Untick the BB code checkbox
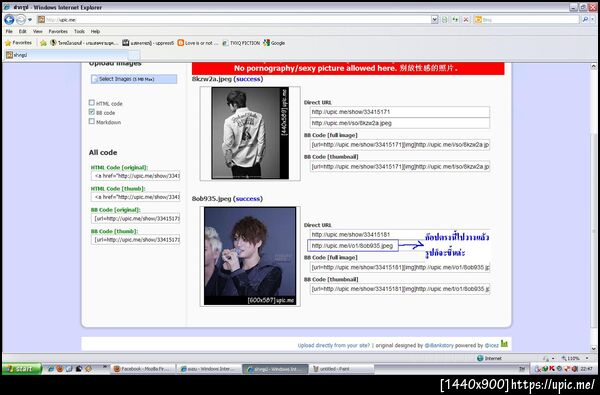This screenshot has width=600, height=395. (x=91, y=112)
